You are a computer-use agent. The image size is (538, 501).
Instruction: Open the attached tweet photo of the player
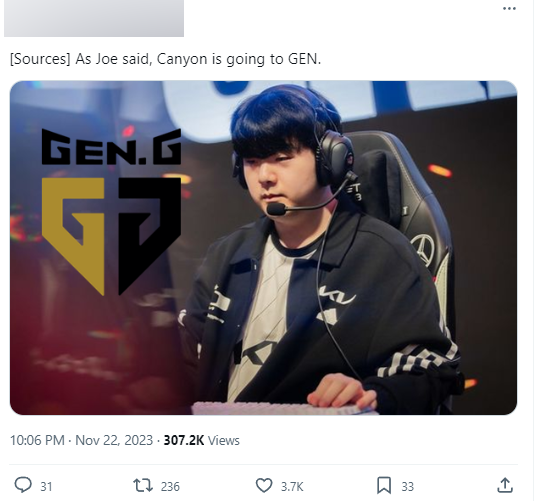(x=264, y=248)
